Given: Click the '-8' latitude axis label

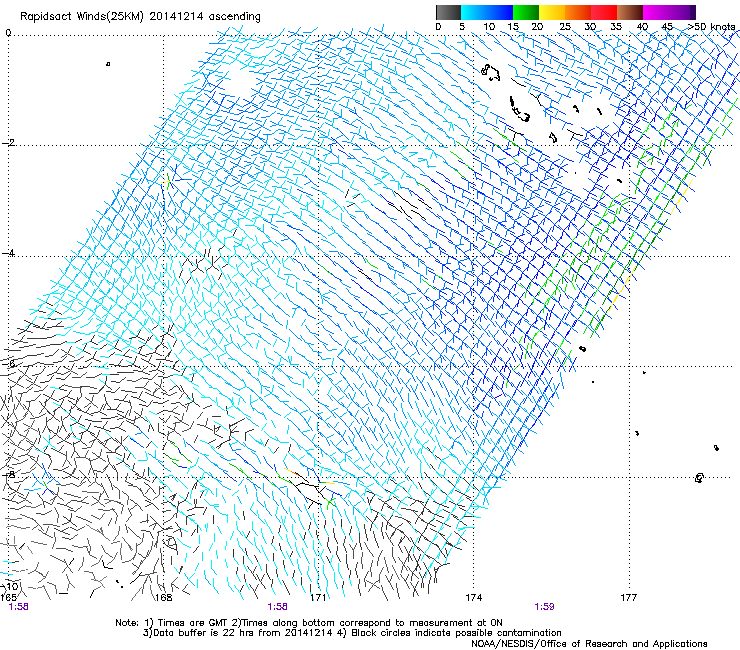Looking at the screenshot, I should pos(9,474).
